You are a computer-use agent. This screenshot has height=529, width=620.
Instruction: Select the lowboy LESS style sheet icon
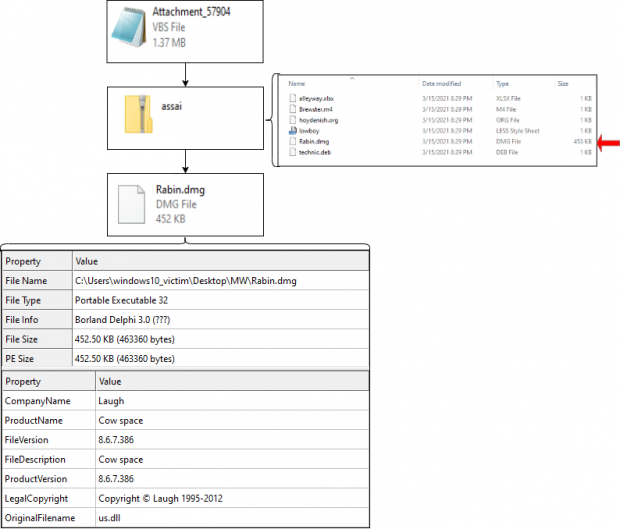point(292,130)
